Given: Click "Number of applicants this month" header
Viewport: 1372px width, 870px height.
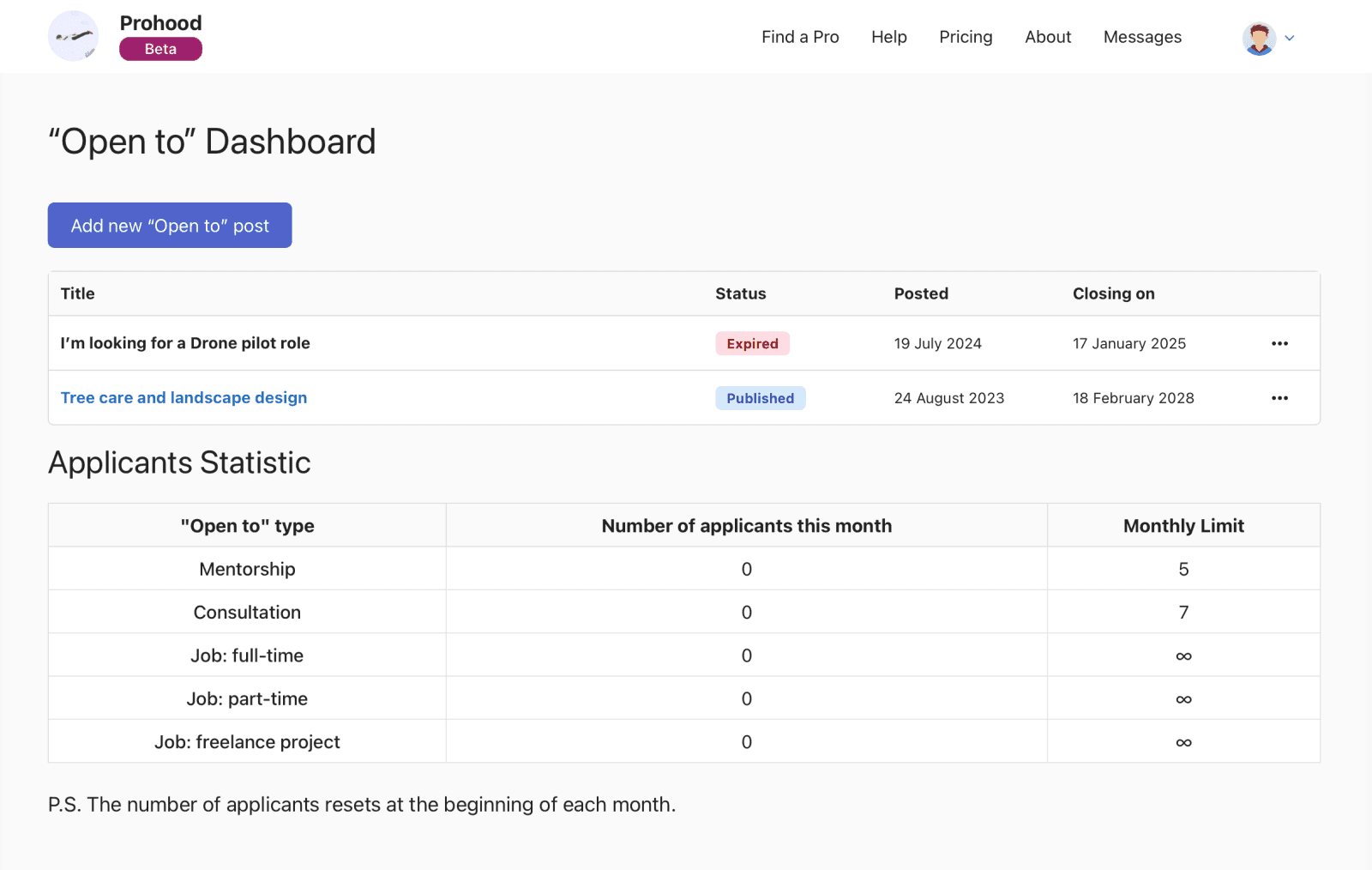Looking at the screenshot, I should coord(746,526).
